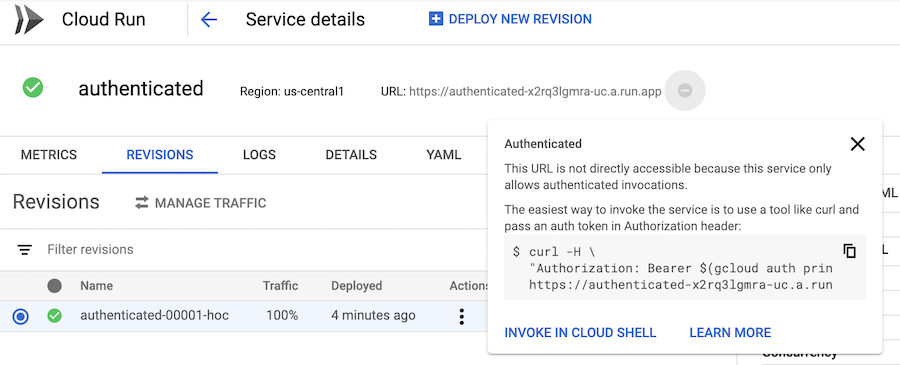Viewport: 900px width, 365px height.
Task: Click Deploy New Revision button
Action: click(x=510, y=19)
